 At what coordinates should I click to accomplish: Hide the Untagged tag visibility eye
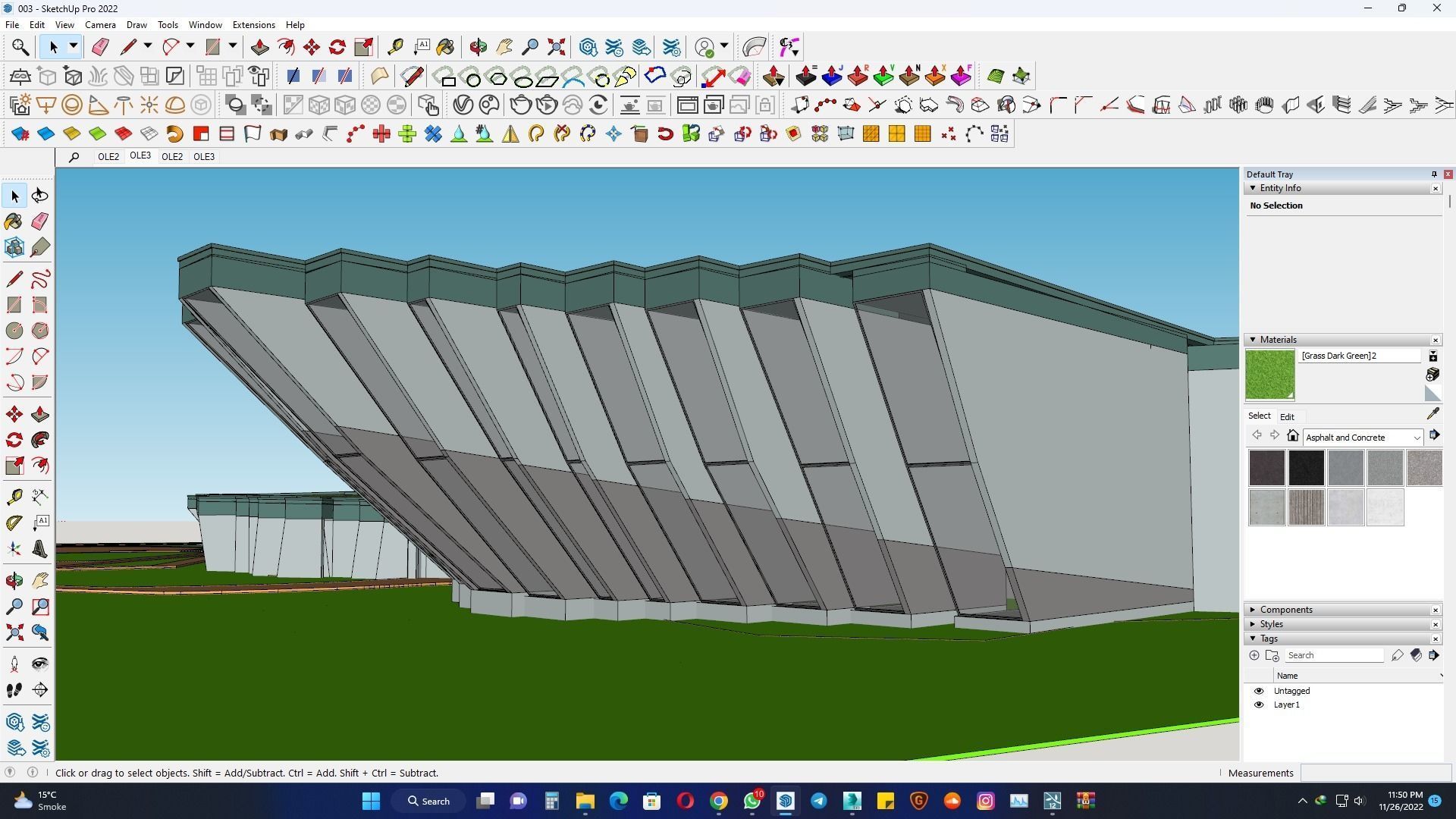pos(1259,691)
